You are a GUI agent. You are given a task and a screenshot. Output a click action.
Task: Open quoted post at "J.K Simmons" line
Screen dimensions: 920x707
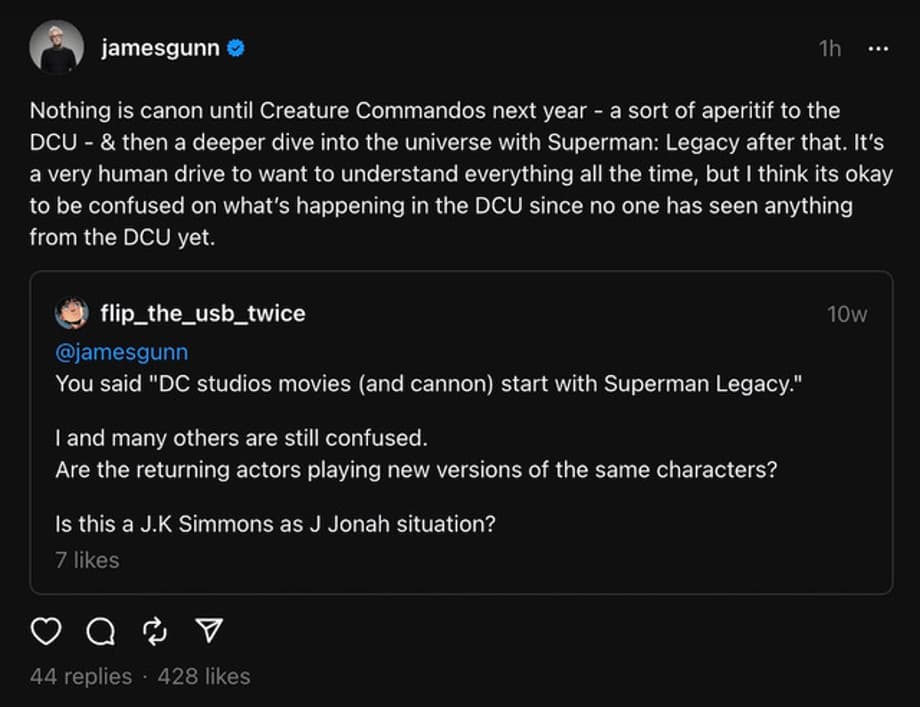[275, 524]
